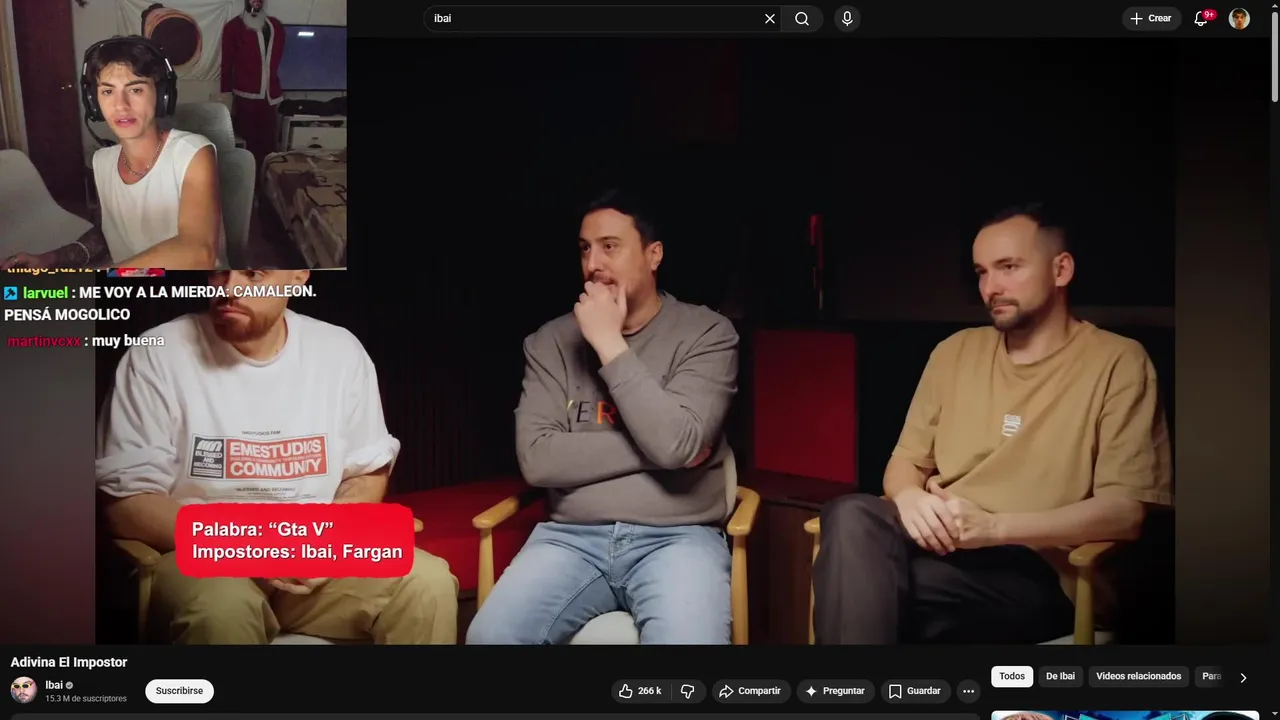Select the De Ibai filter chip
The width and height of the screenshot is (1280, 720).
[1060, 677]
